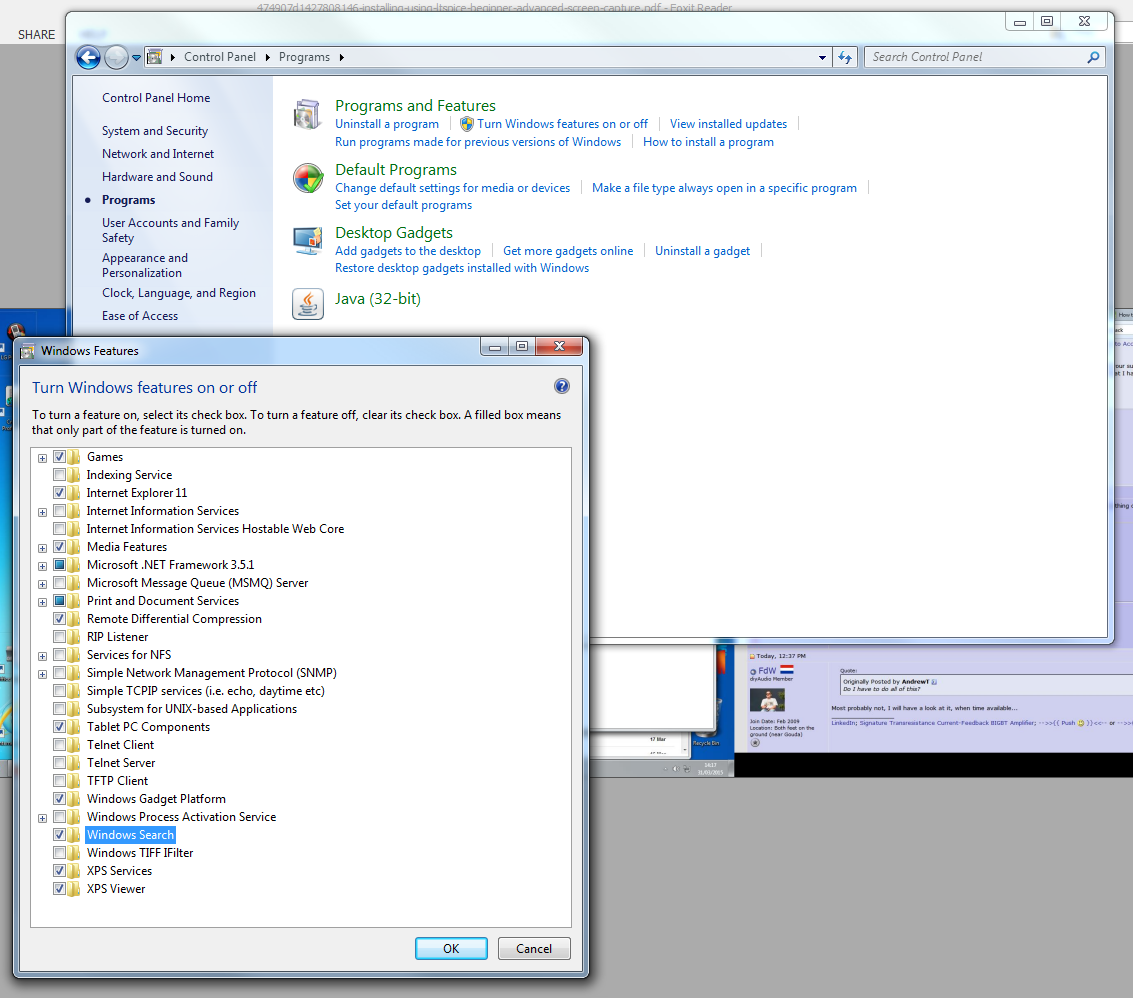Expand the Microsoft .NET Framework 3.5.1 node
1133x998 pixels.
pos(43,566)
